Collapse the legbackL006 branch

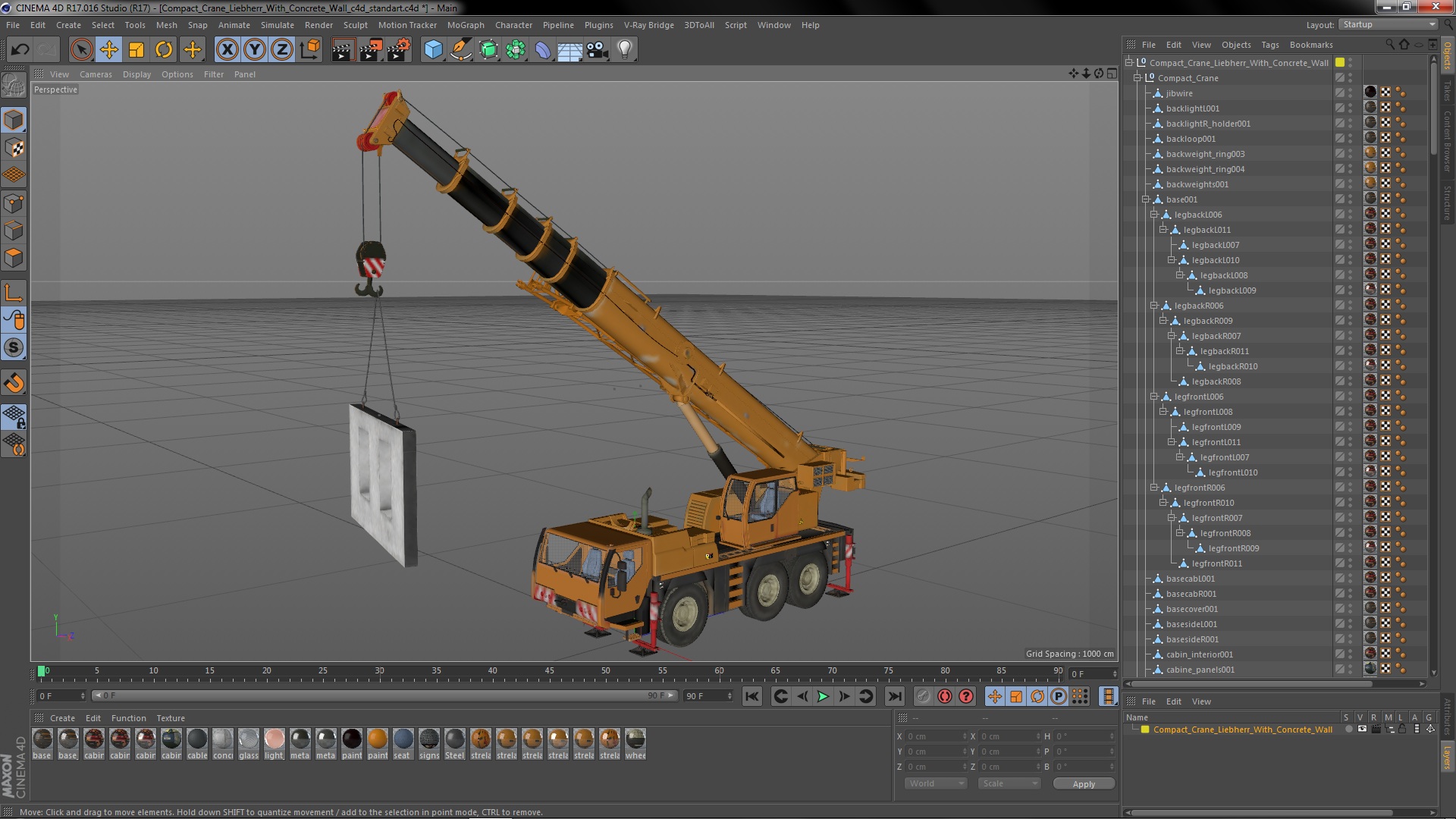coord(1154,215)
